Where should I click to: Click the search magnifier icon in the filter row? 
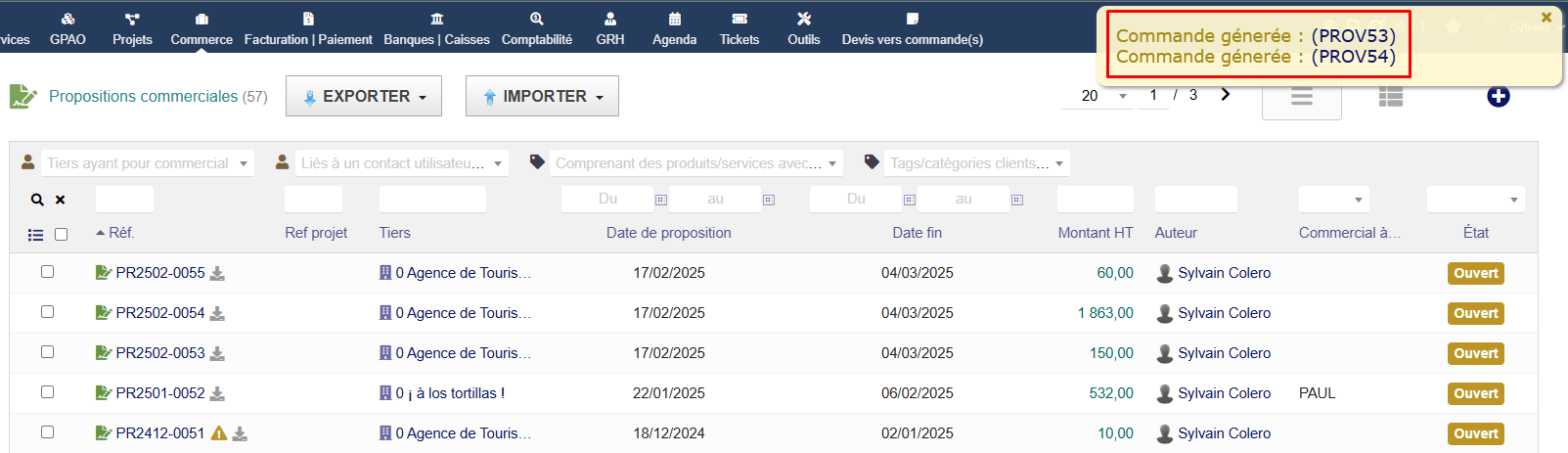tap(37, 200)
